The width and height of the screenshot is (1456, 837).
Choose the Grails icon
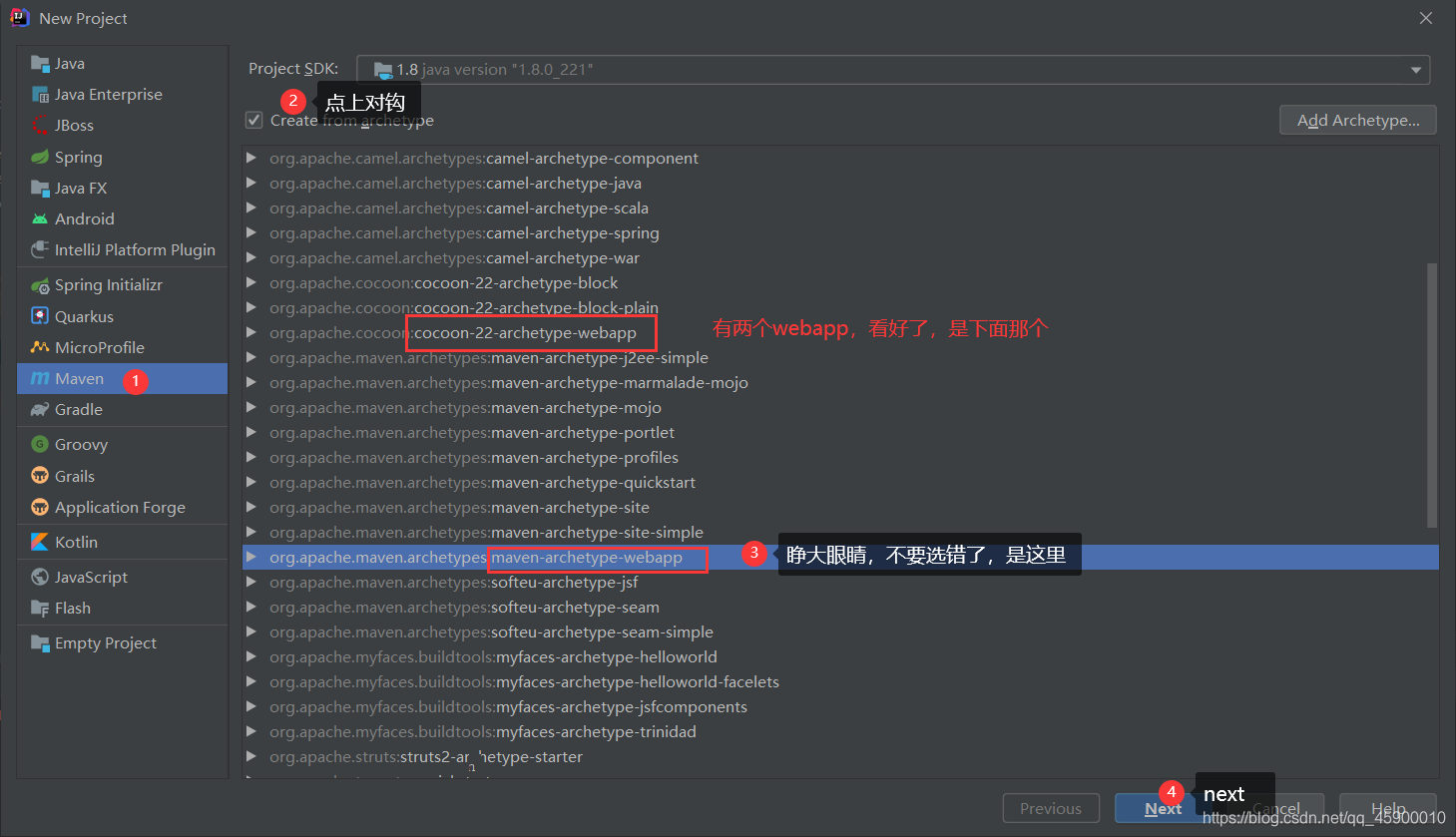coord(40,476)
